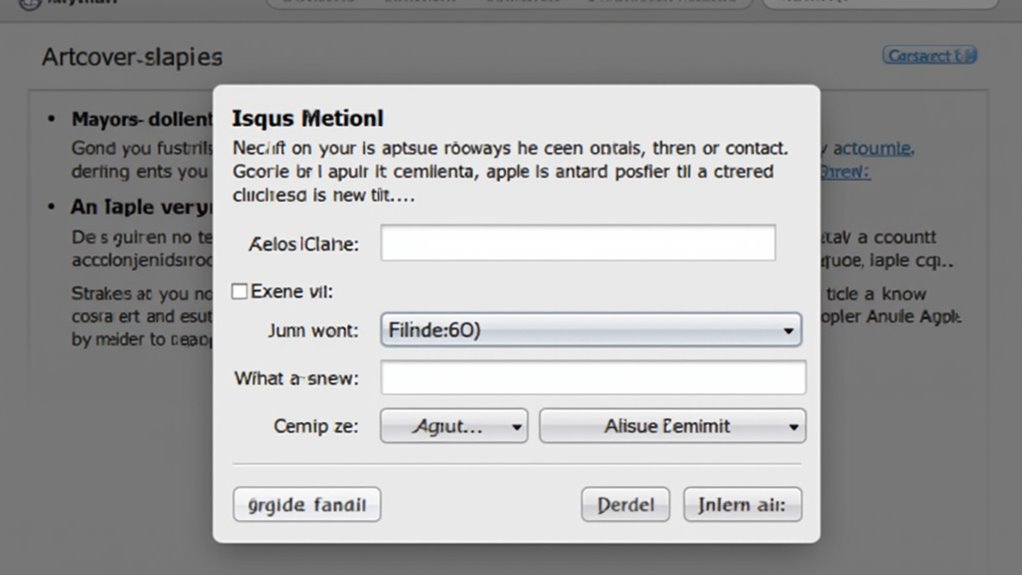Expand the Cemip ze Agiut... dropdown
1022x575 pixels.
pyautogui.click(x=454, y=426)
